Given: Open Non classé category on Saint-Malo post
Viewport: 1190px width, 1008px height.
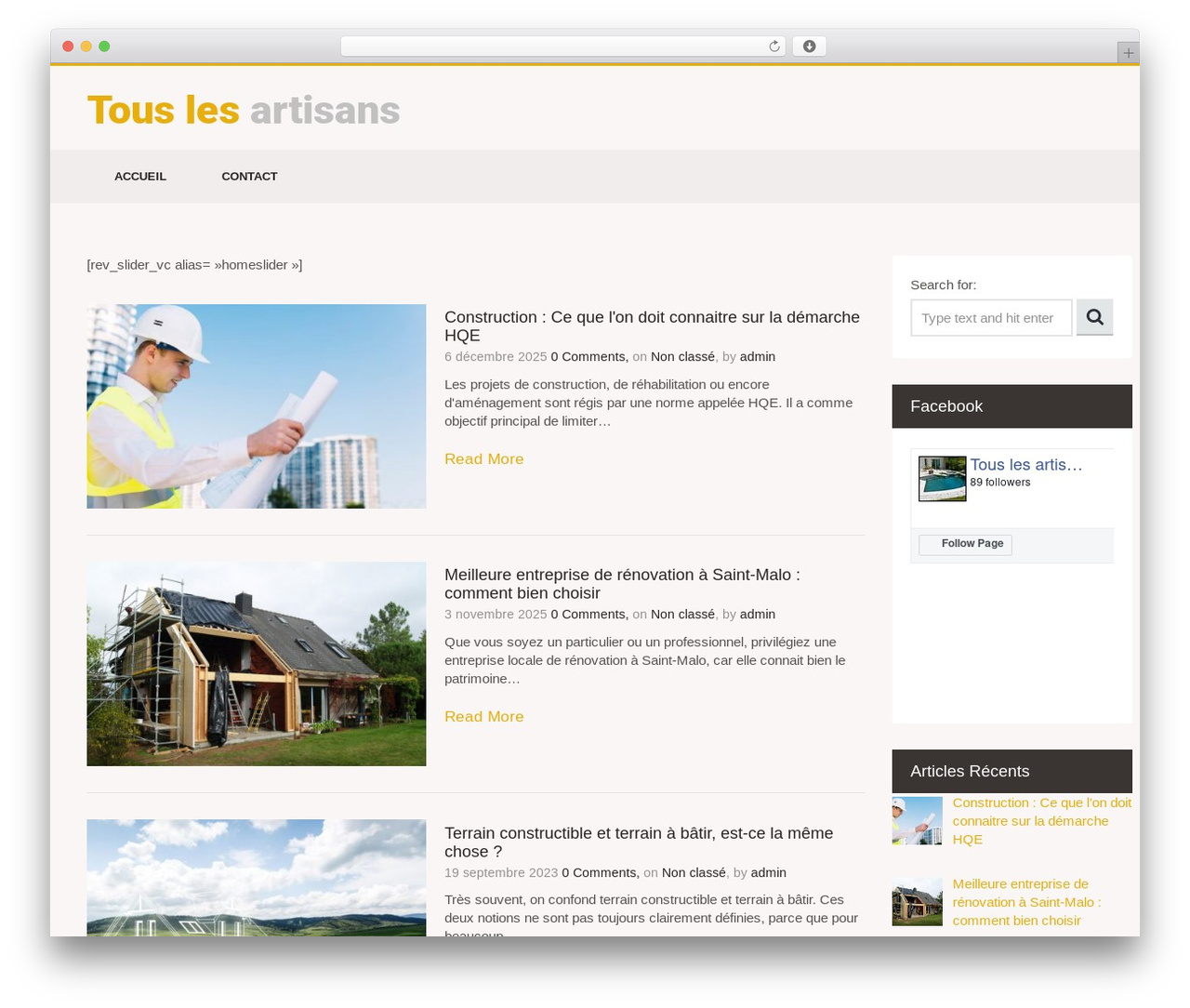Looking at the screenshot, I should point(682,615).
